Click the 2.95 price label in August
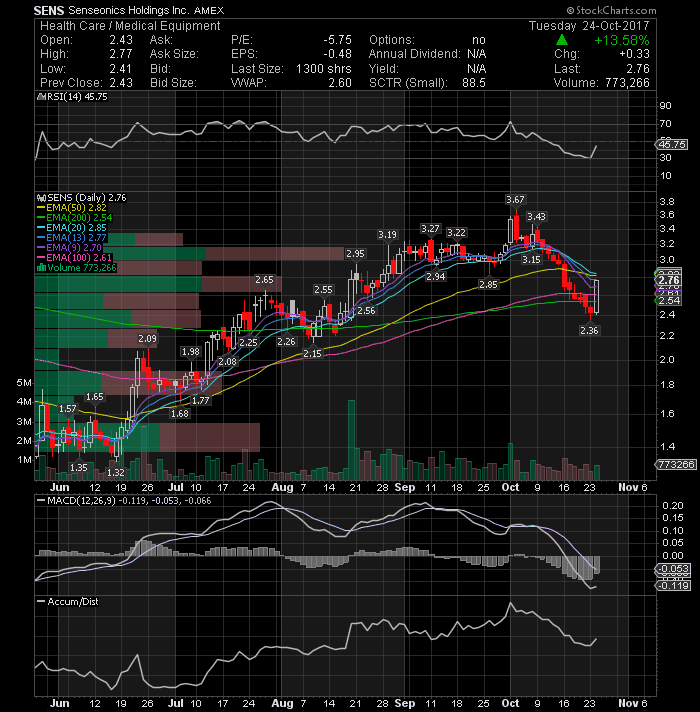The height and width of the screenshot is (712, 700). pos(355,253)
